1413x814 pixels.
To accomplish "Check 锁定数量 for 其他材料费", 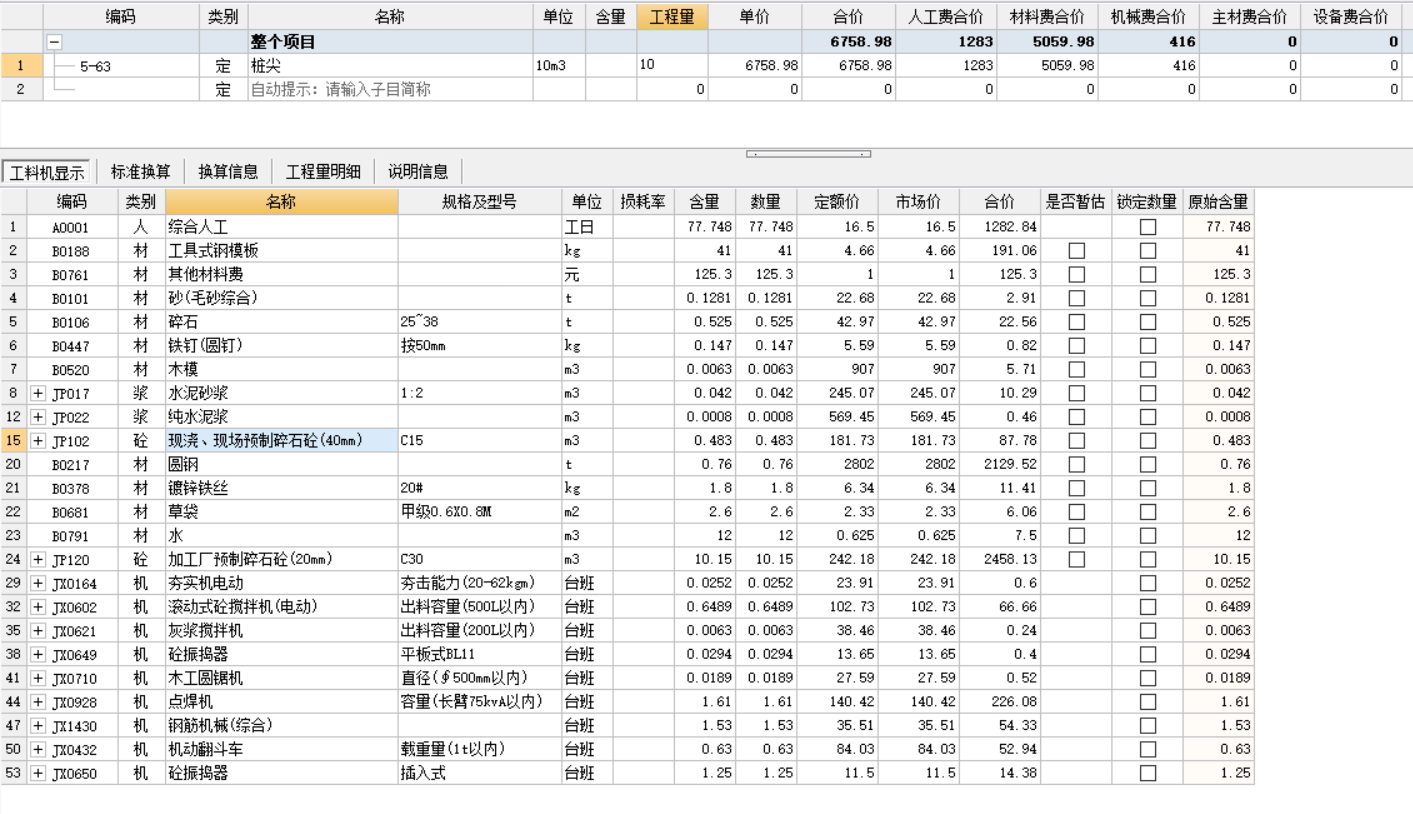I will point(1148,275).
